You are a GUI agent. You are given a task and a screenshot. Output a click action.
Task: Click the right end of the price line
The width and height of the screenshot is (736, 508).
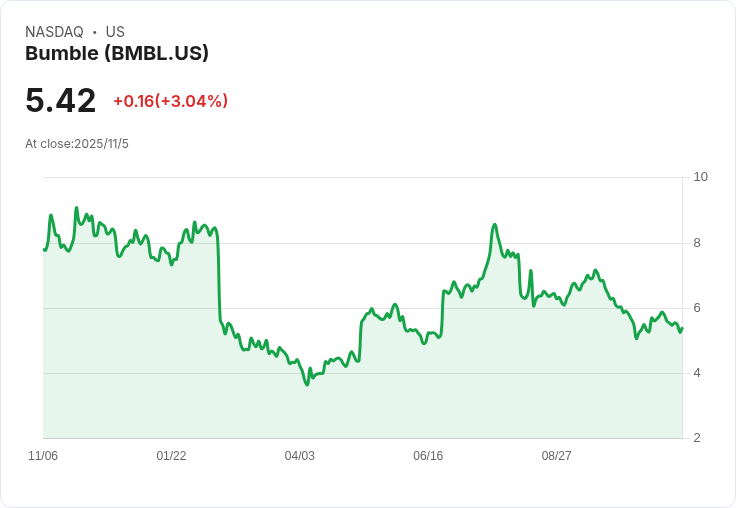coord(682,329)
